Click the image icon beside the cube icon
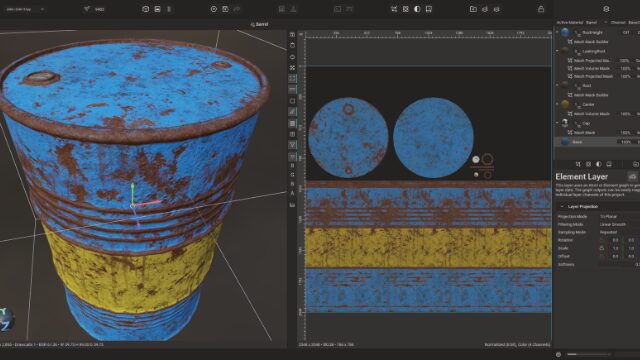This screenshot has width=640, height=360. pyautogui.click(x=157, y=9)
